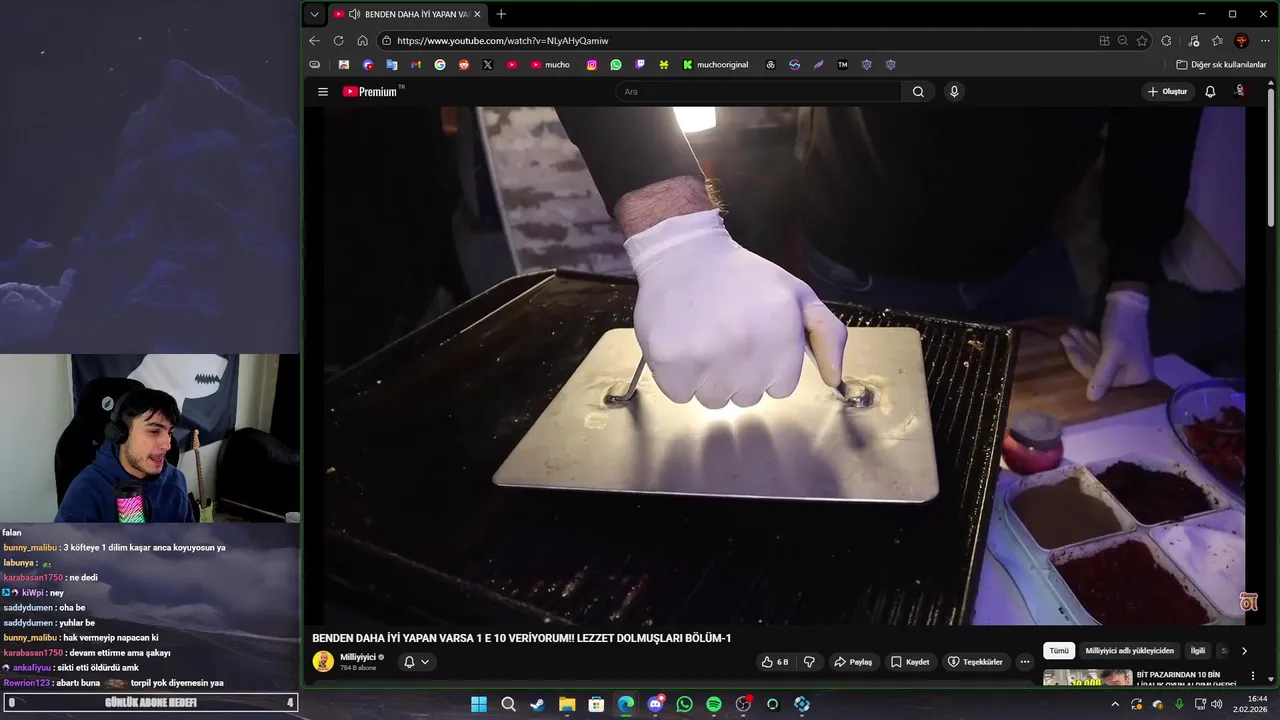Select 'Milliyiyici adlı yükleyiciden' chip
The width and height of the screenshot is (1280, 720).
[x=1130, y=651]
